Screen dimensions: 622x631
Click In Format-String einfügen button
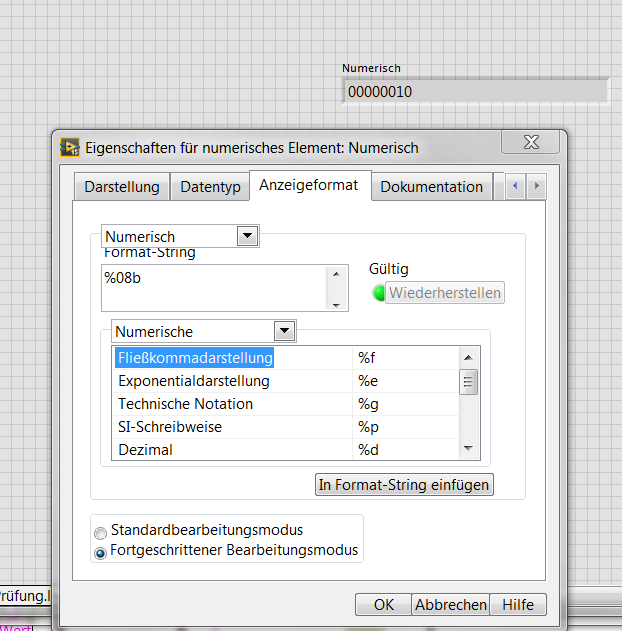click(x=404, y=485)
